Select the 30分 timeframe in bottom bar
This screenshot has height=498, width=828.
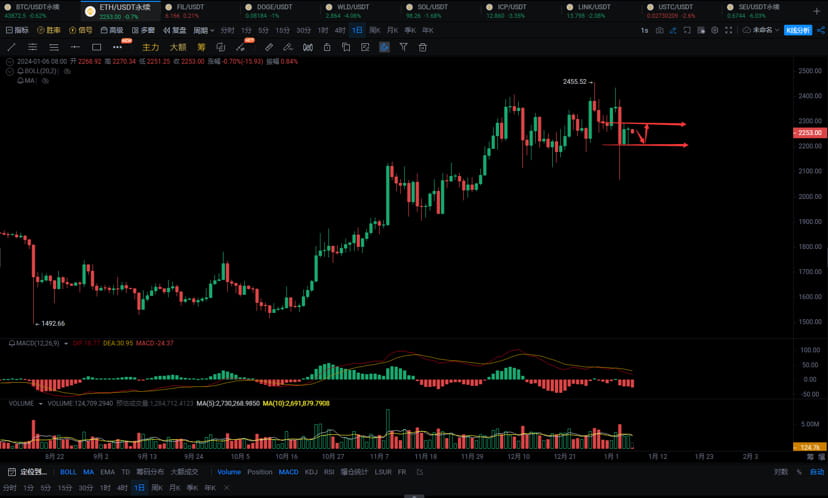pos(86,488)
